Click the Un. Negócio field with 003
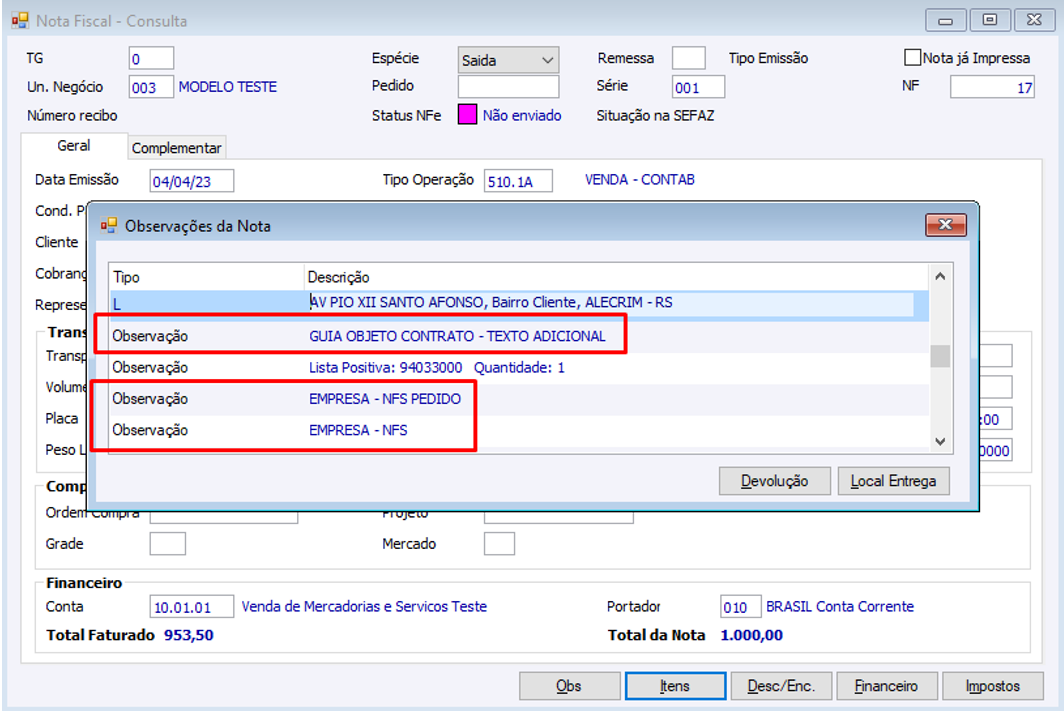The height and width of the screenshot is (711, 1064). coord(151,87)
